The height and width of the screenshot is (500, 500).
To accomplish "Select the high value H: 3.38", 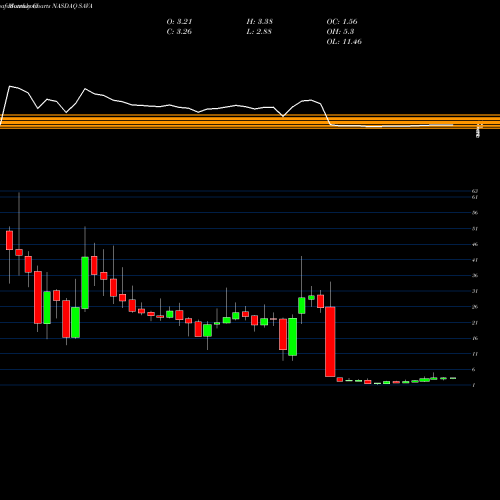I will click(x=260, y=22).
